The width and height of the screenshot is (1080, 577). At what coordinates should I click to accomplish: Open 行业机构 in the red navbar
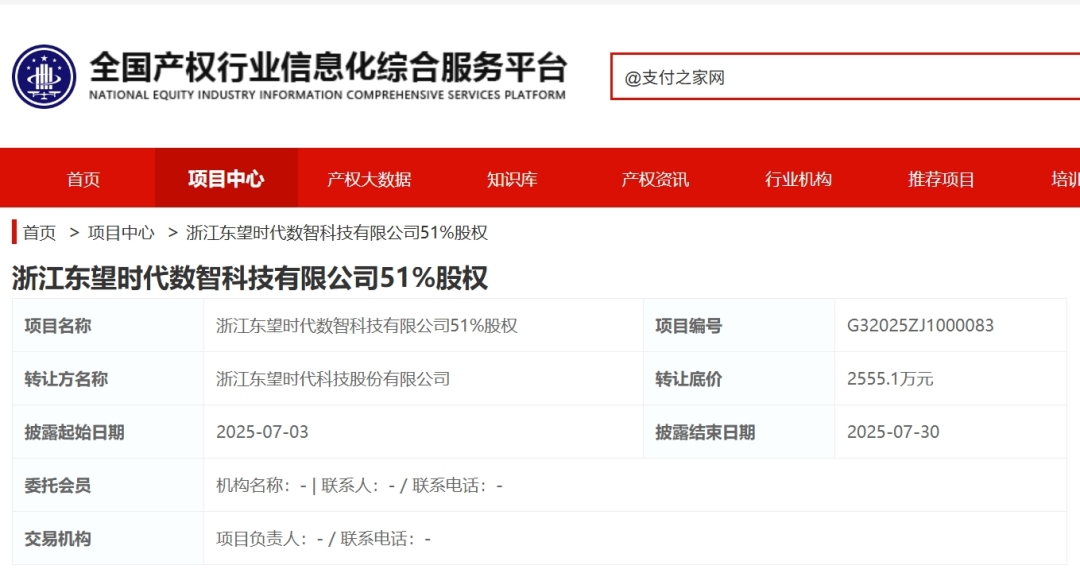[x=798, y=179]
